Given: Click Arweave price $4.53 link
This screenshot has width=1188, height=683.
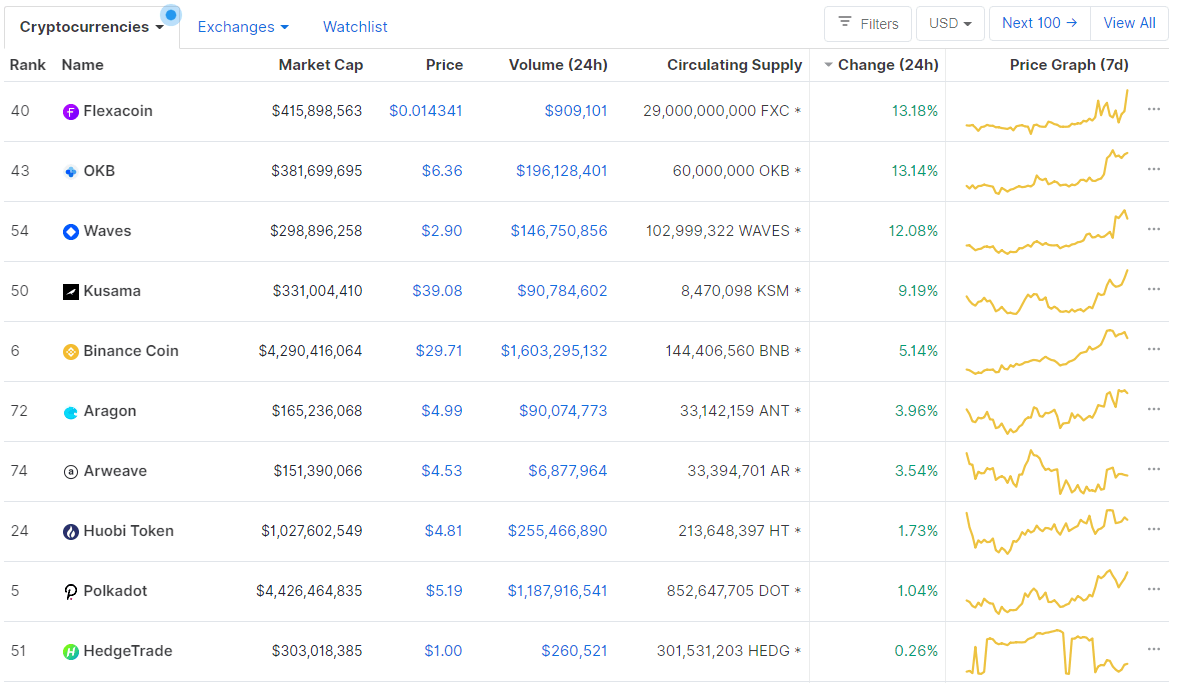Looking at the screenshot, I should (442, 472).
